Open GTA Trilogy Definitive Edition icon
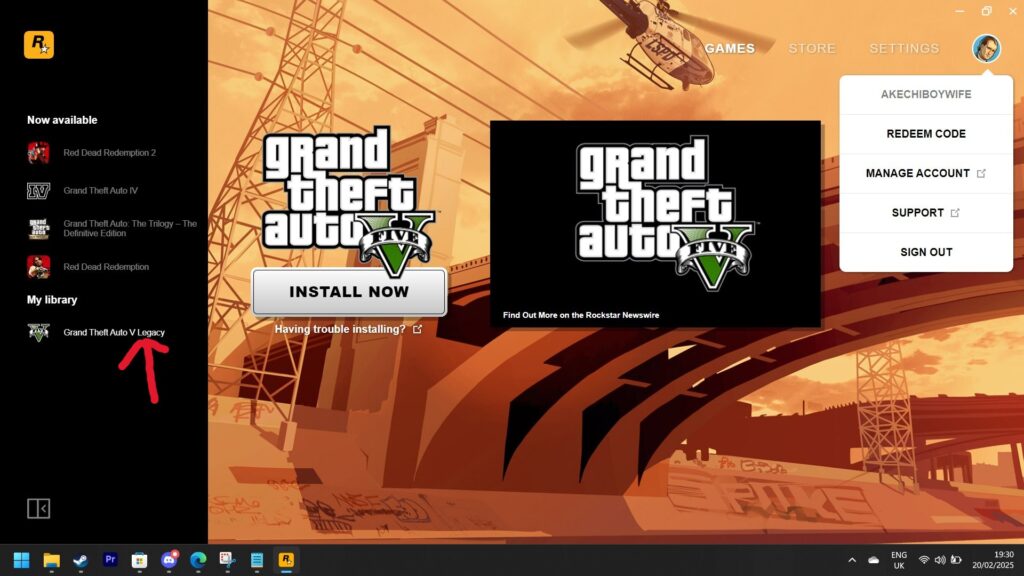Viewport: 1024px width, 576px height. click(x=38, y=229)
